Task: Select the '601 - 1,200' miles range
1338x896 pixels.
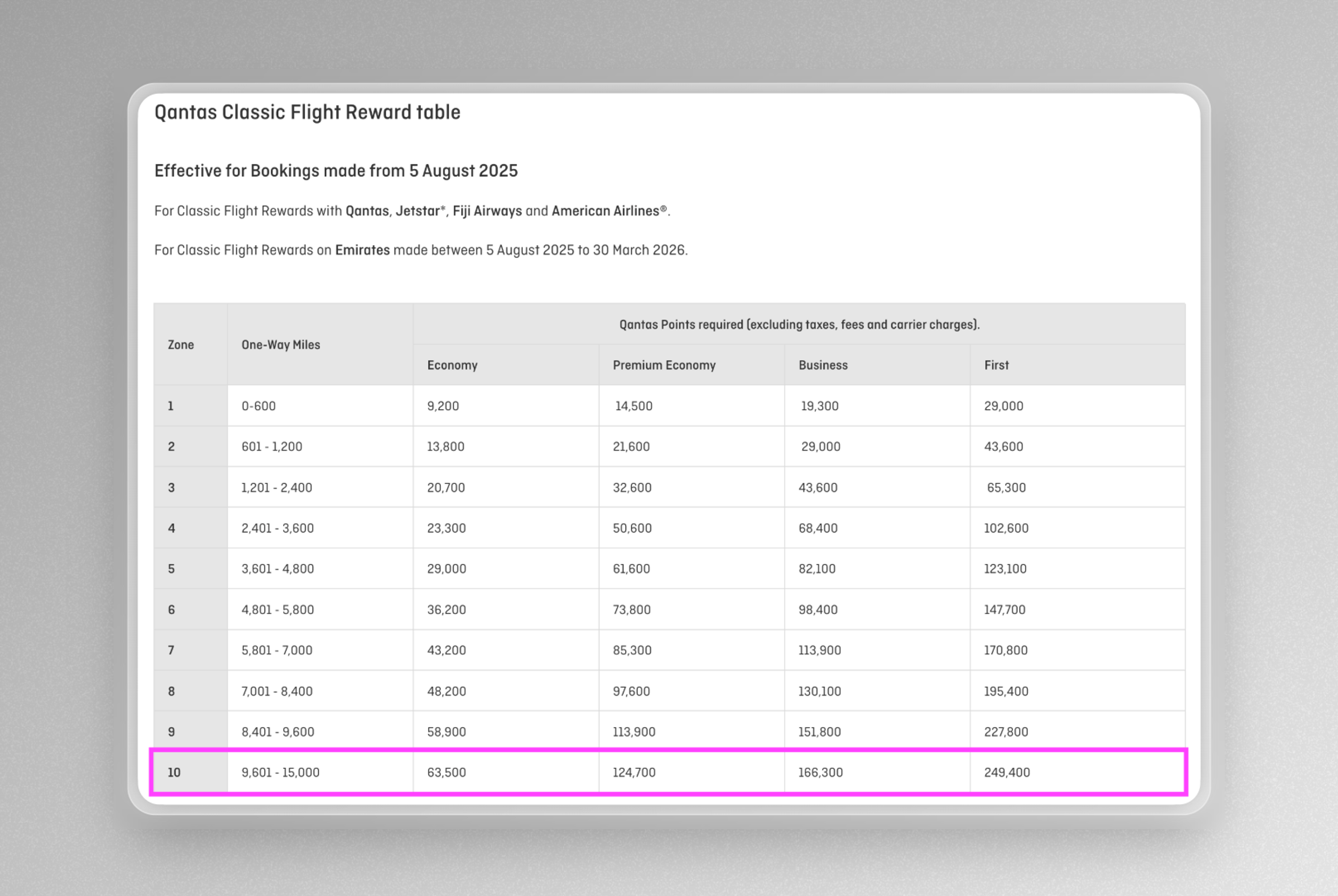Action: pyautogui.click(x=272, y=446)
